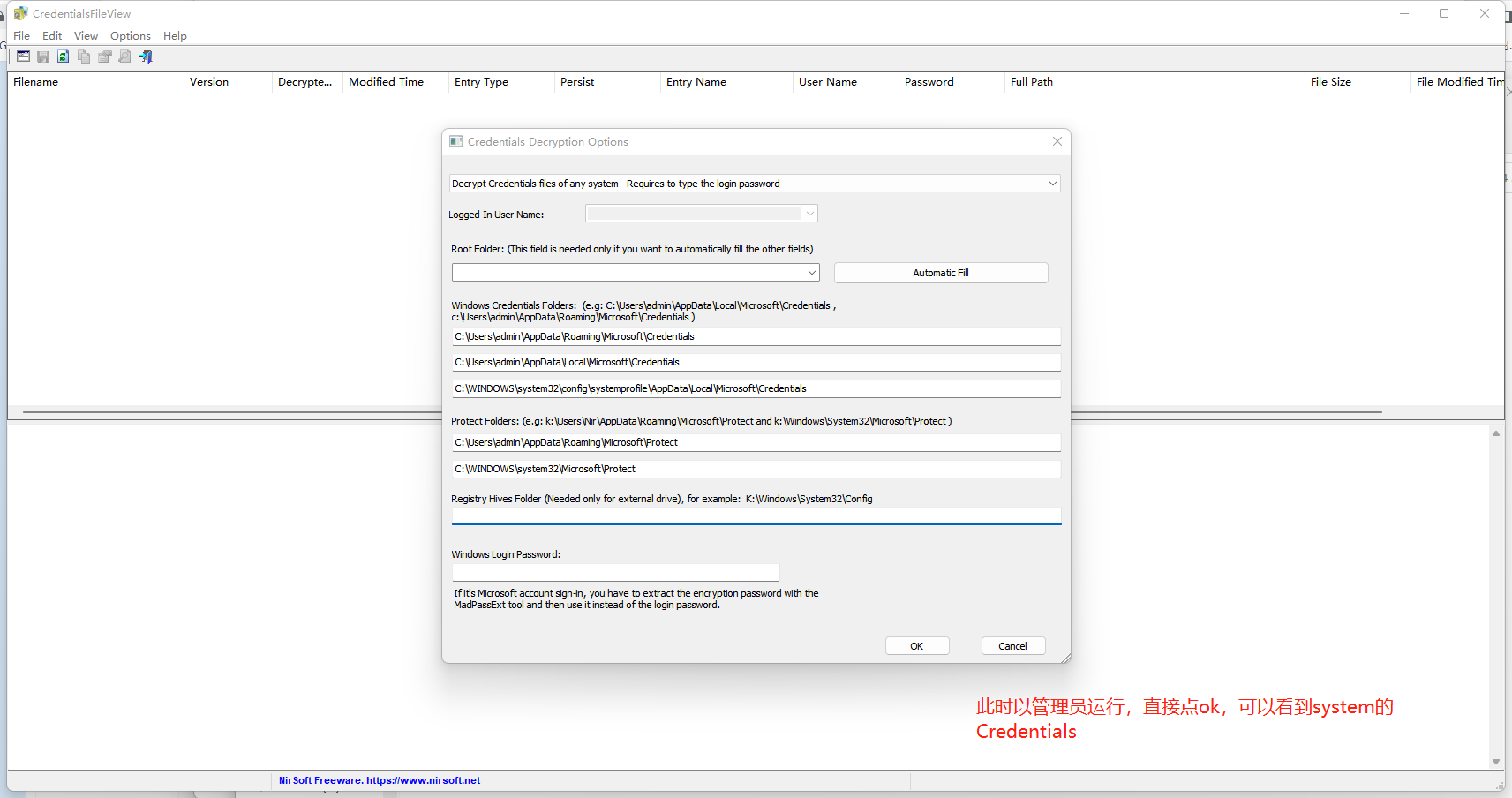Image resolution: width=1512 pixels, height=798 pixels.
Task: Click the Exit door toolbar icon
Action: pos(147,56)
